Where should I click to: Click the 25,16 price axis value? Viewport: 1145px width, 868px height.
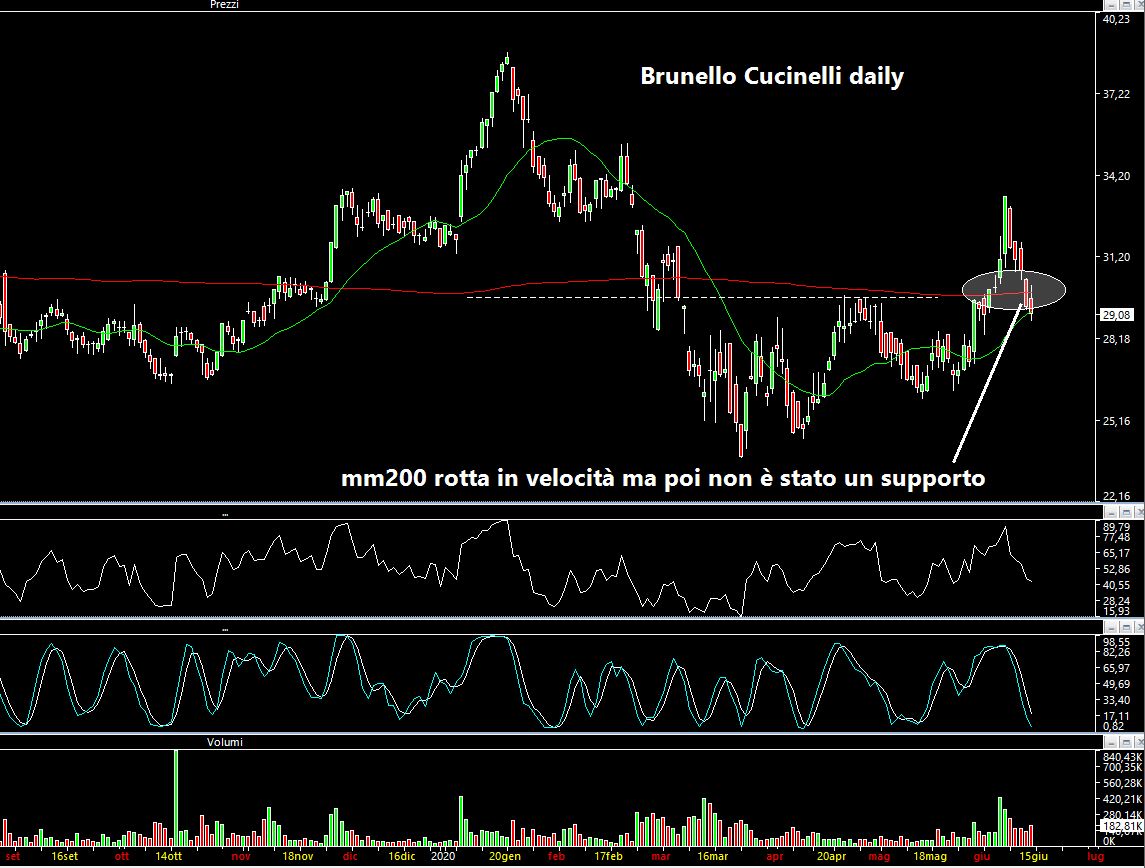click(1117, 421)
